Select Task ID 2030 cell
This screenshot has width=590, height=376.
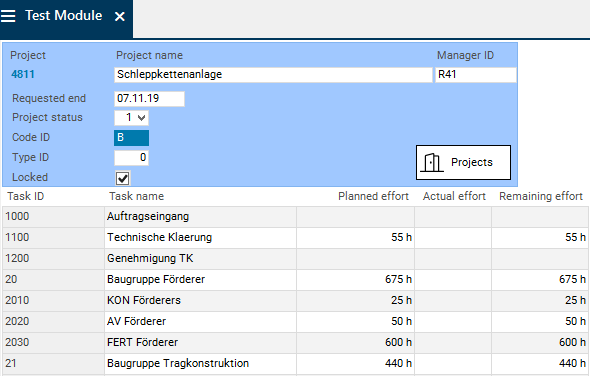point(53,343)
